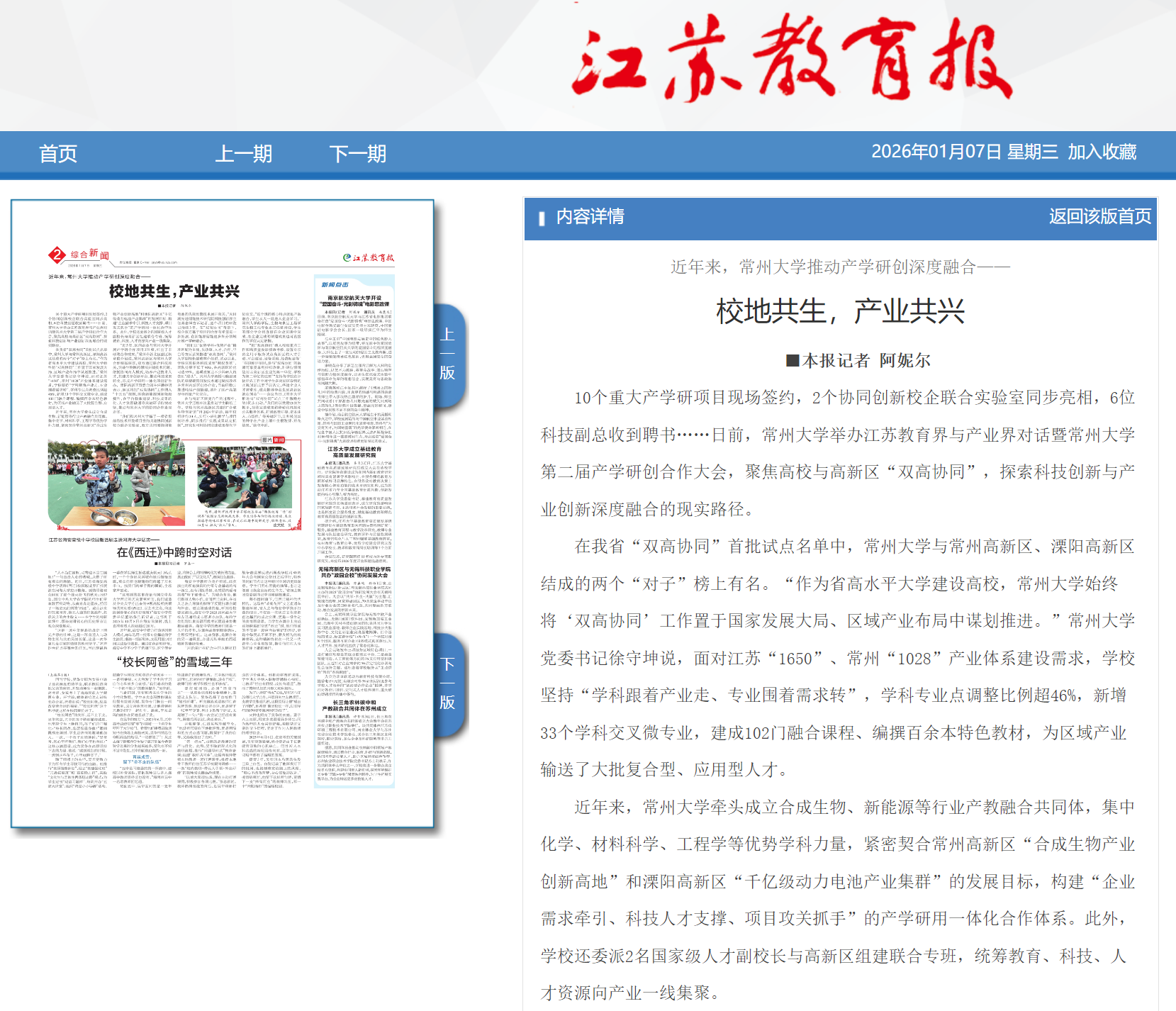Open the 长三角农林碳中和 news brief in the sidebar

354,705
